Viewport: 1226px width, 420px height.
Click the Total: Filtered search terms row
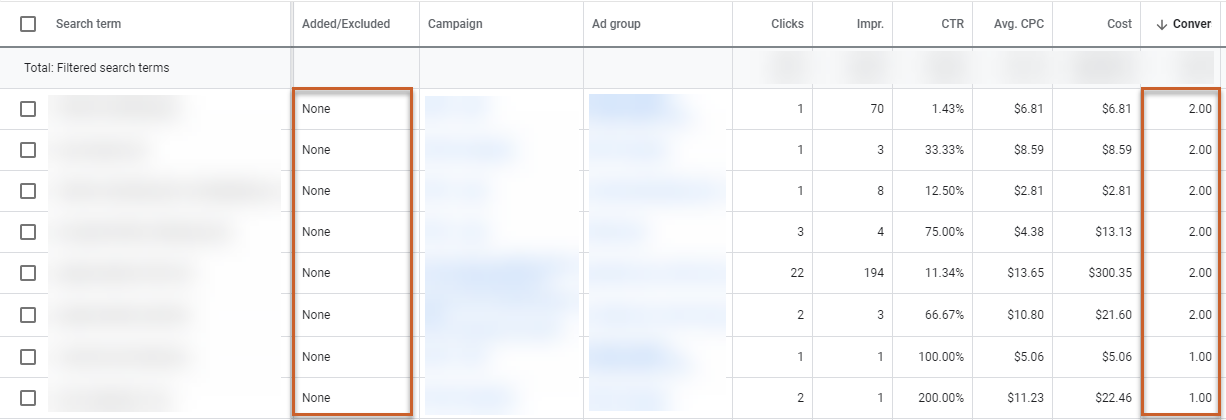pos(97,68)
